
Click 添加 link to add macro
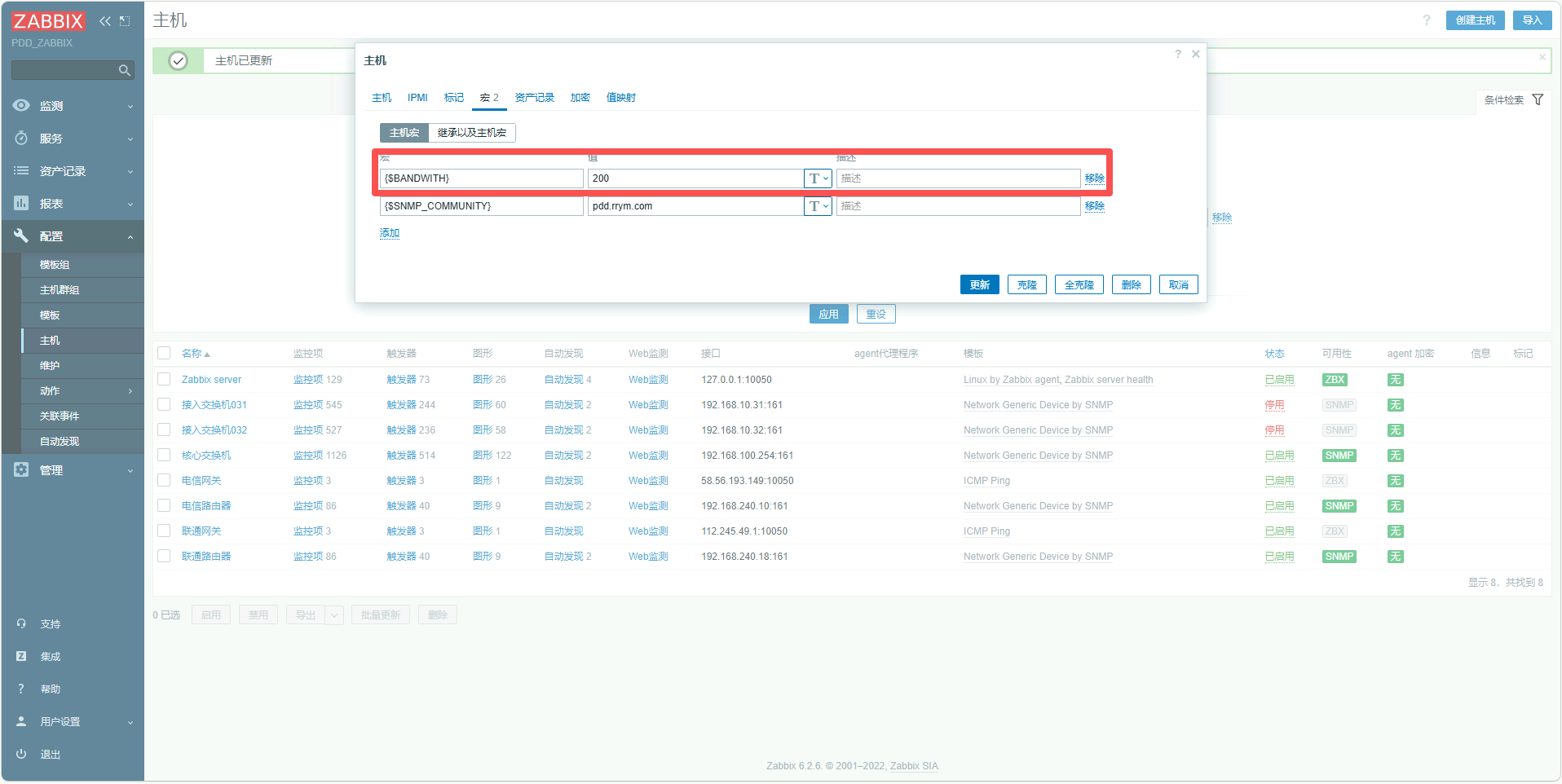coord(390,233)
